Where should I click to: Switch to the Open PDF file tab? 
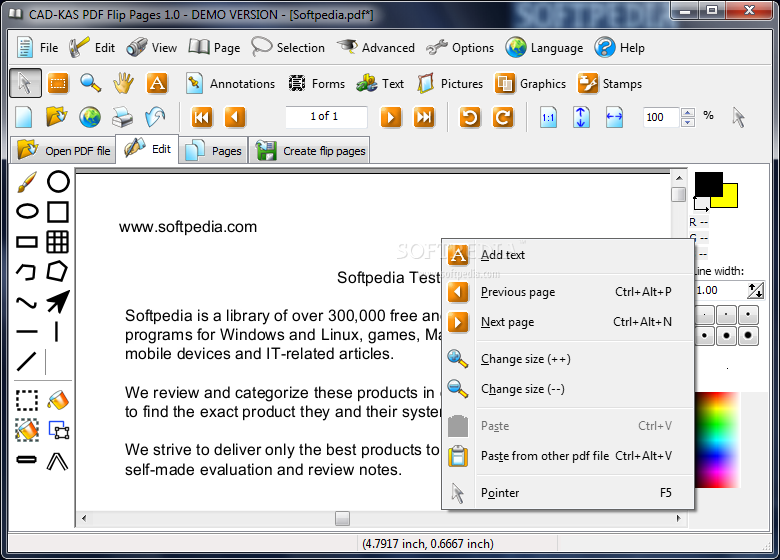[x=63, y=150]
